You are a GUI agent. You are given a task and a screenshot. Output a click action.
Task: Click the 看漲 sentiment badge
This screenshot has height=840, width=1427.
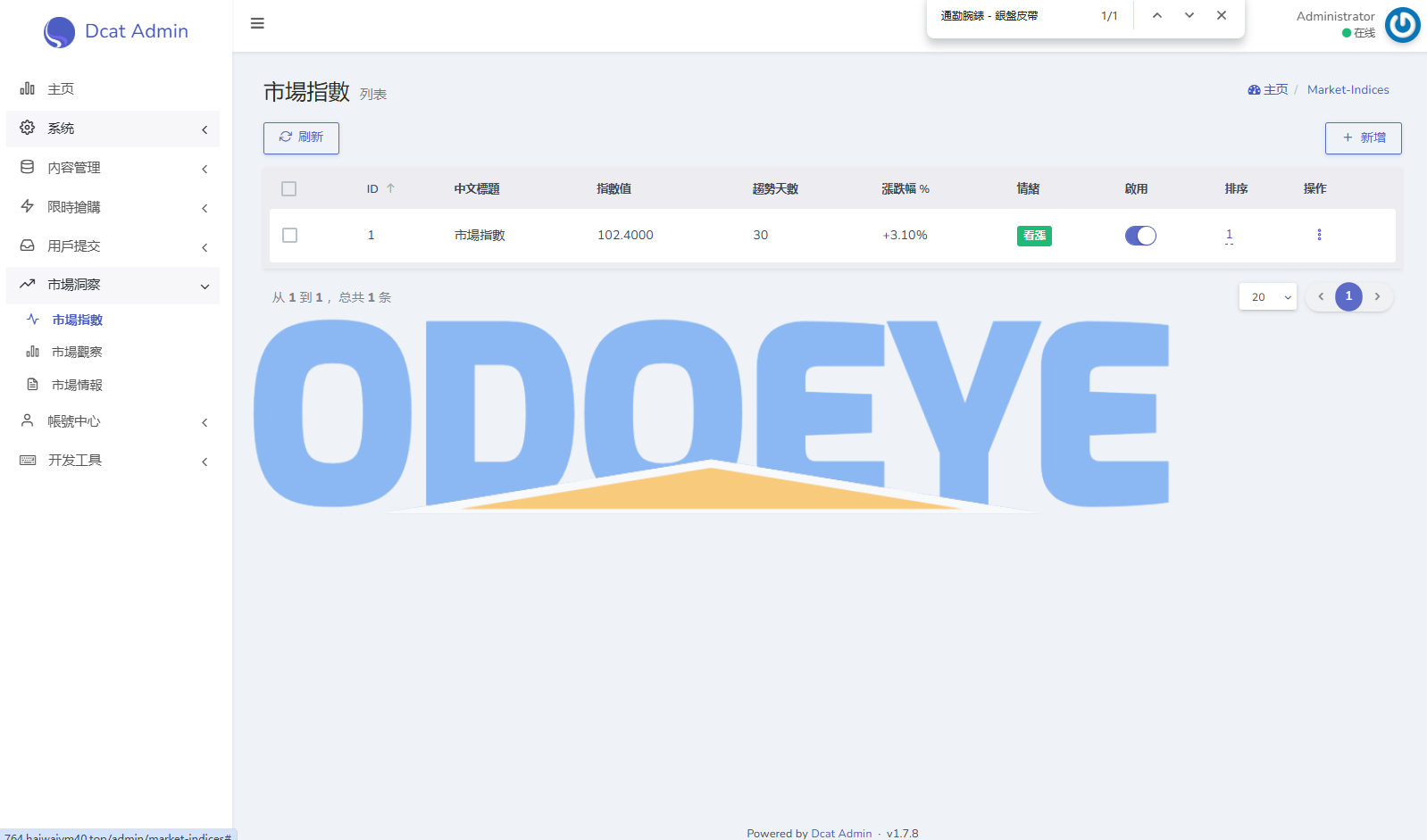point(1034,236)
